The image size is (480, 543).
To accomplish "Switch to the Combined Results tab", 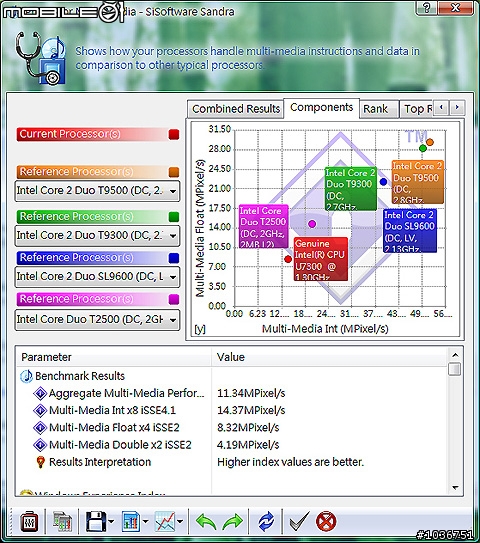I will (x=236, y=109).
